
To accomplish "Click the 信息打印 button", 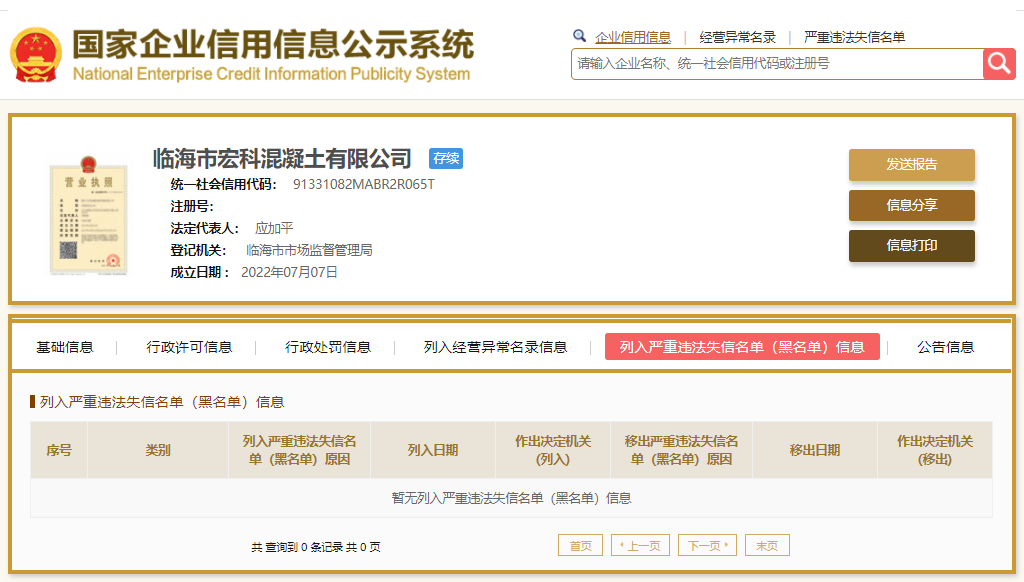I will click(912, 246).
